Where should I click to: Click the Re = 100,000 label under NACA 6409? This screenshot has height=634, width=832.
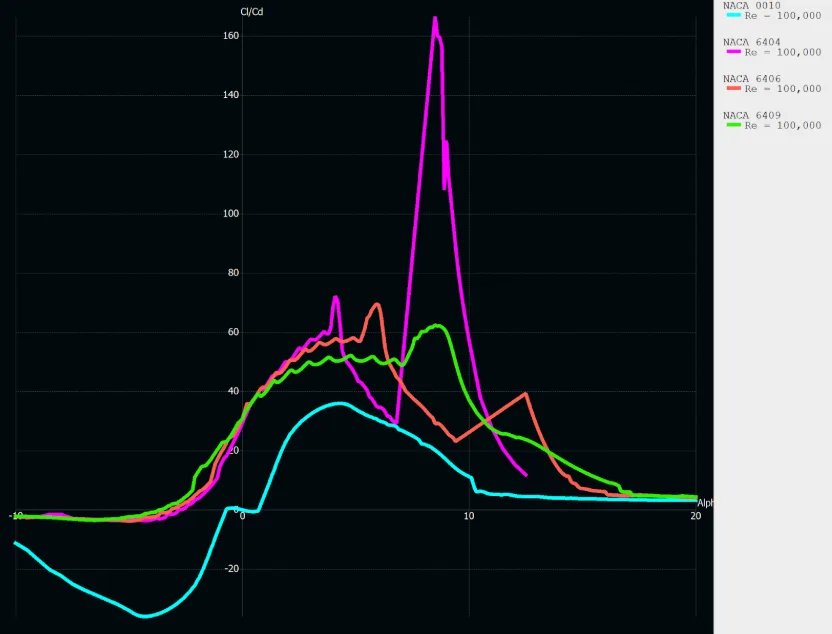[783, 125]
